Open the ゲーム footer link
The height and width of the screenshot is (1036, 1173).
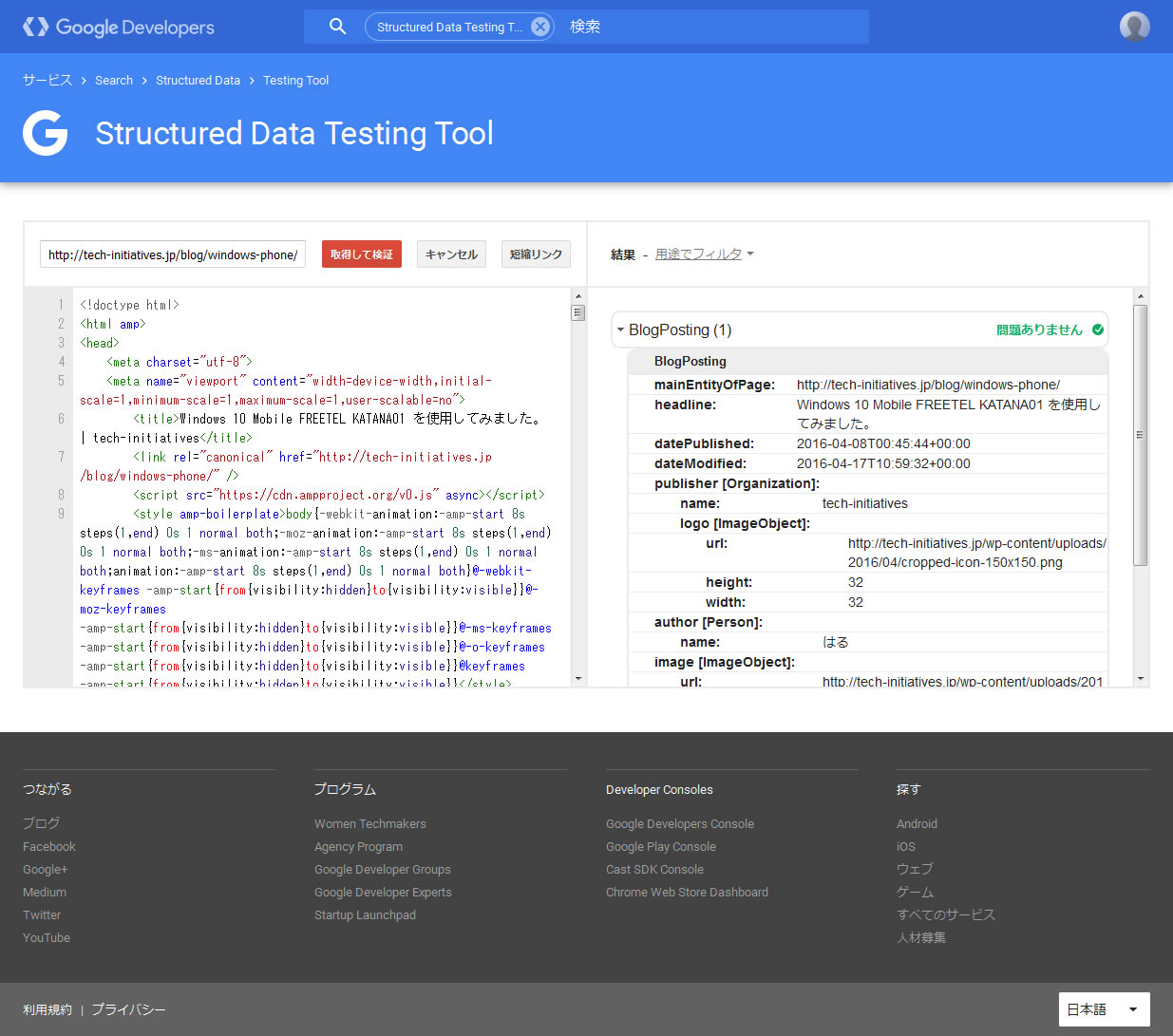[x=915, y=892]
